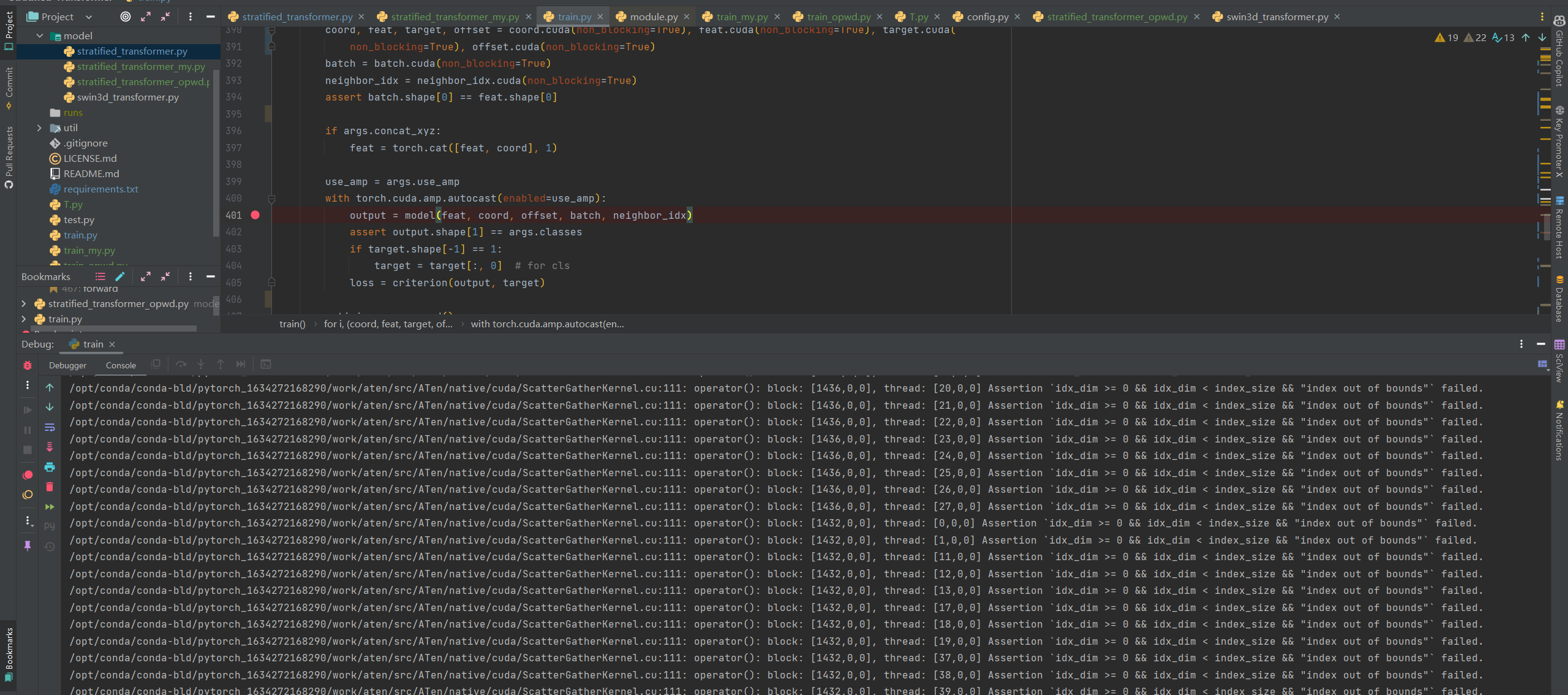Click the 19 warnings indicator

pyautogui.click(x=1447, y=38)
